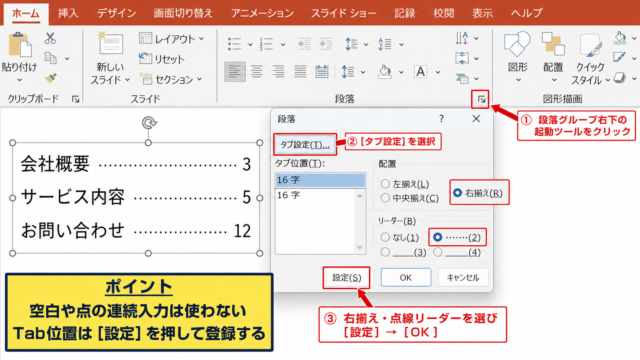Open the 挿入 tab

click(x=68, y=13)
